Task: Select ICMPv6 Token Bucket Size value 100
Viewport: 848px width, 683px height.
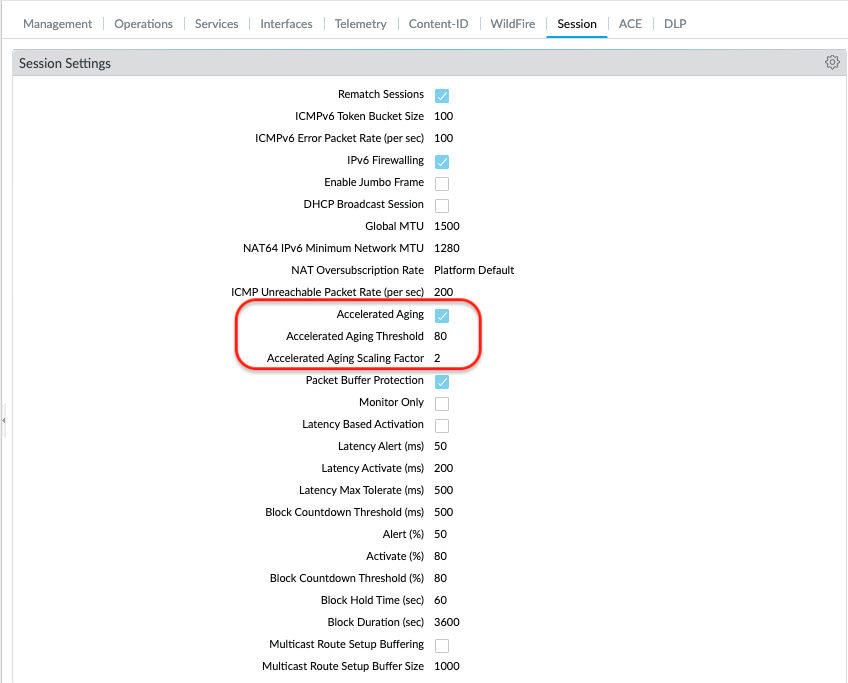Action: [443, 116]
